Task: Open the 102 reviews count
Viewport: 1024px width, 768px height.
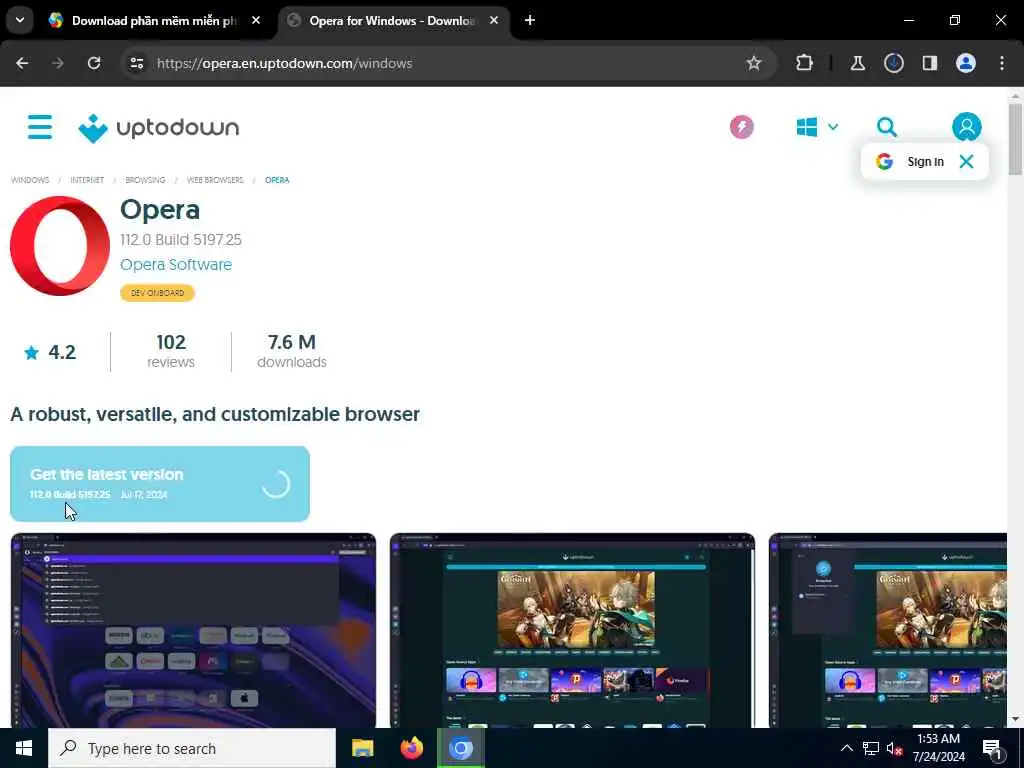Action: [171, 351]
